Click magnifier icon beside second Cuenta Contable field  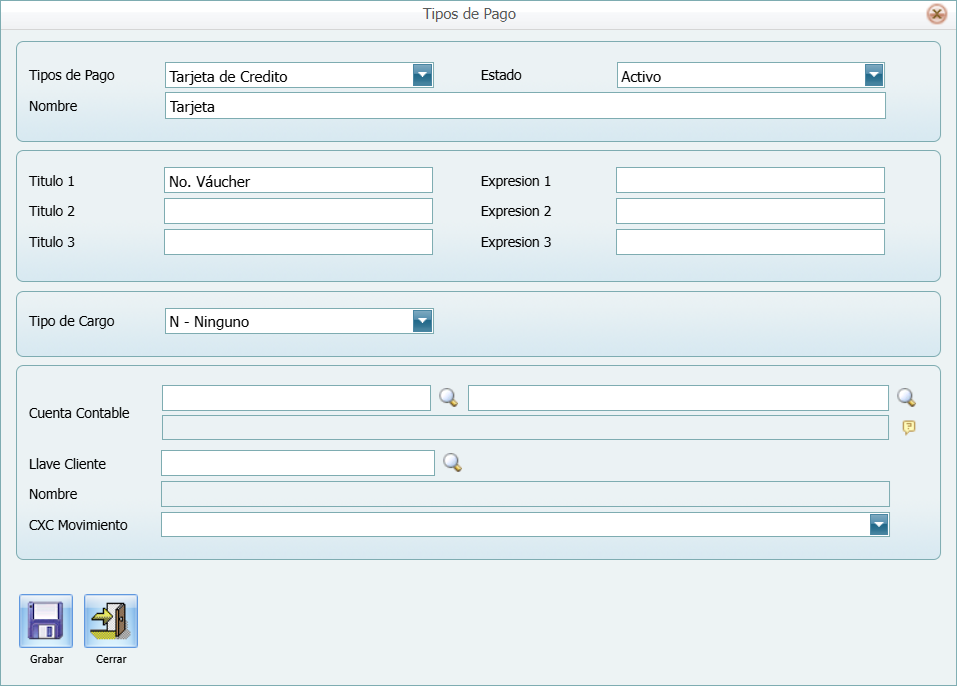click(x=906, y=398)
